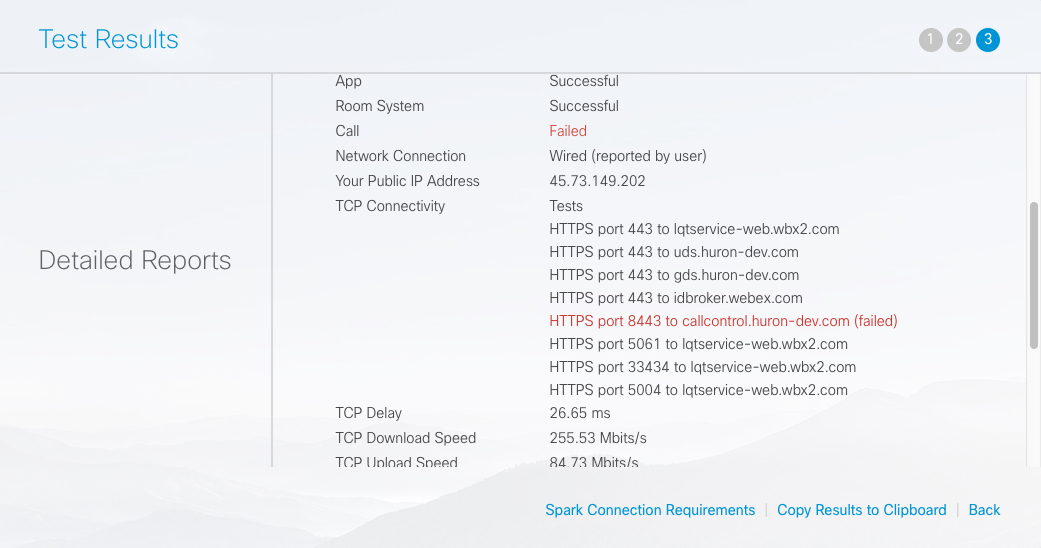Click the red Failed call status
The image size is (1041, 548).
tap(568, 131)
